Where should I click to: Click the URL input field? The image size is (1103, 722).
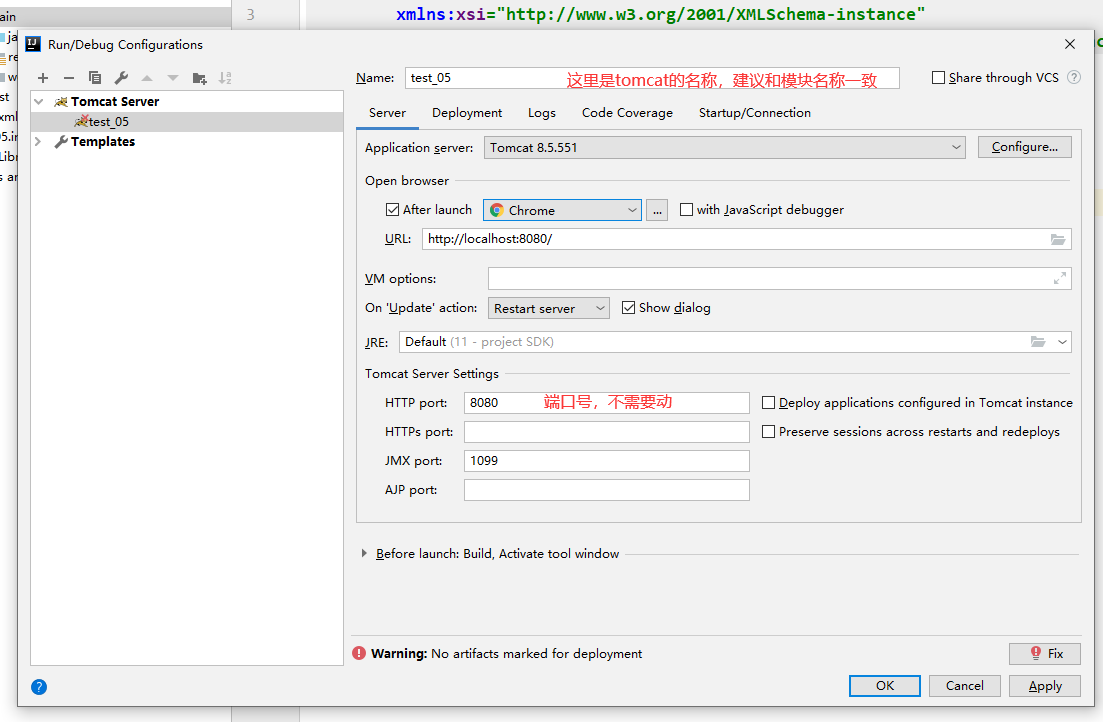pos(746,239)
